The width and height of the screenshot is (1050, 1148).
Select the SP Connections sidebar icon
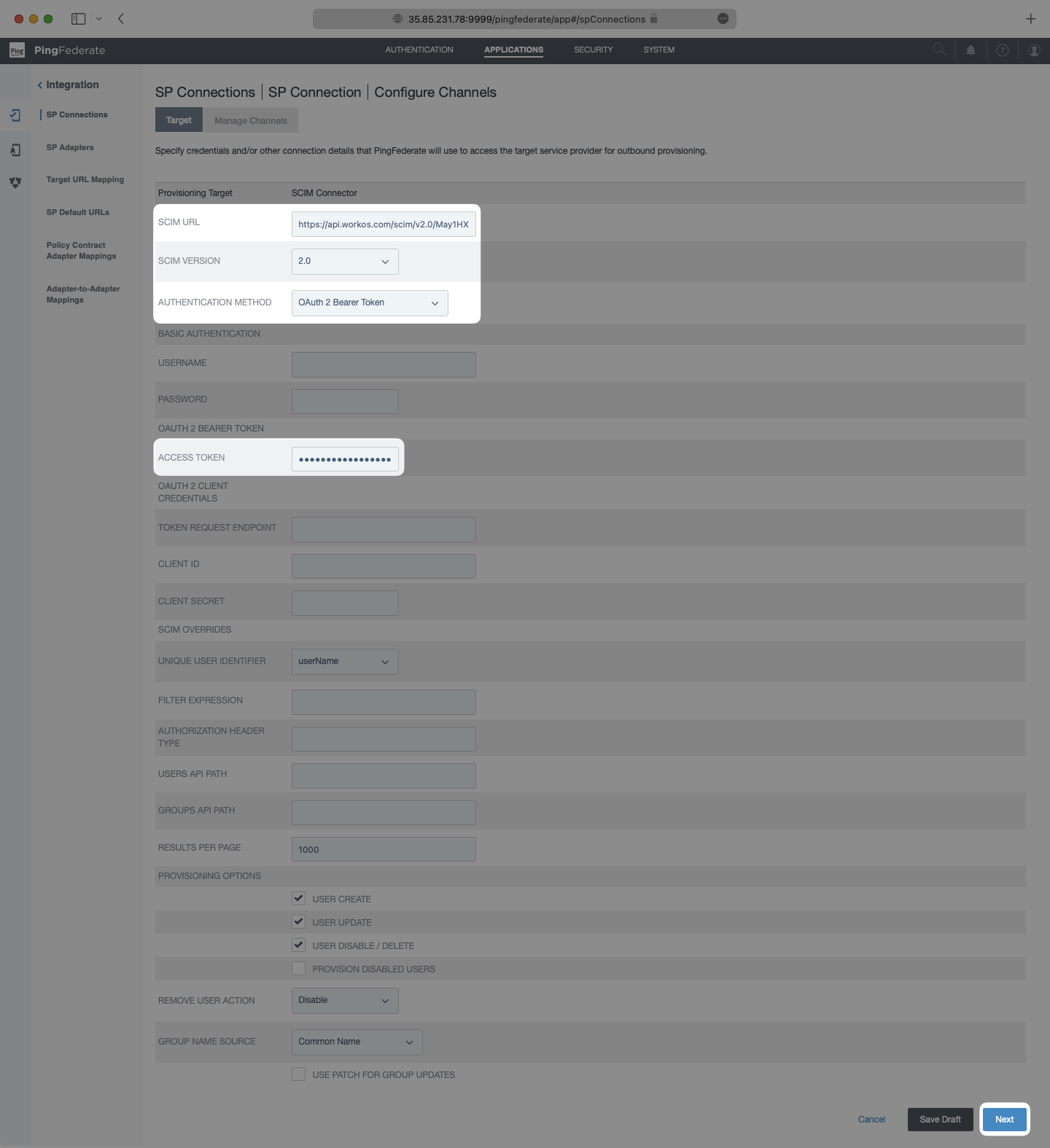click(15, 115)
